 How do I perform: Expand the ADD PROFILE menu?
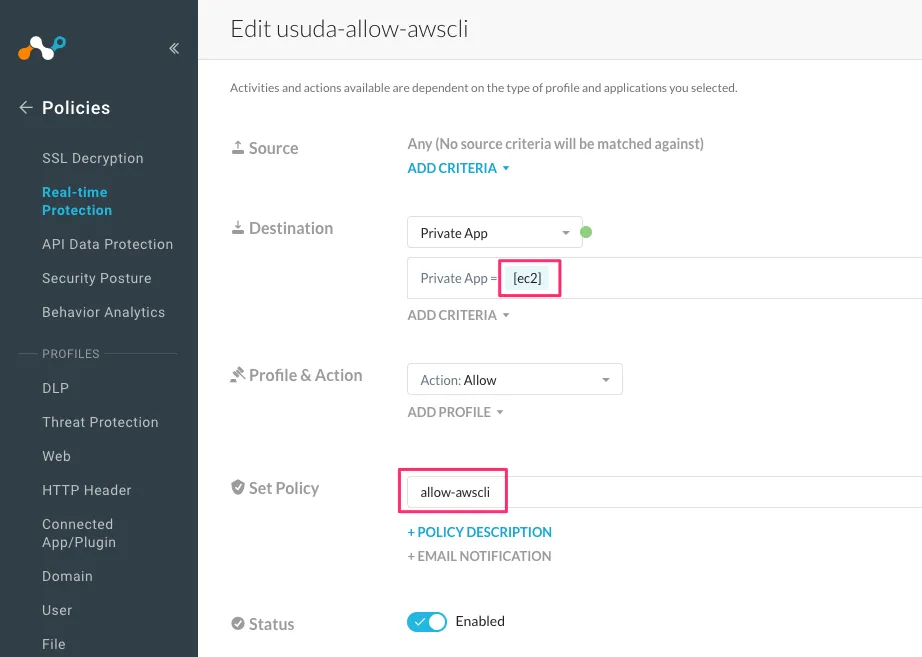tap(455, 412)
